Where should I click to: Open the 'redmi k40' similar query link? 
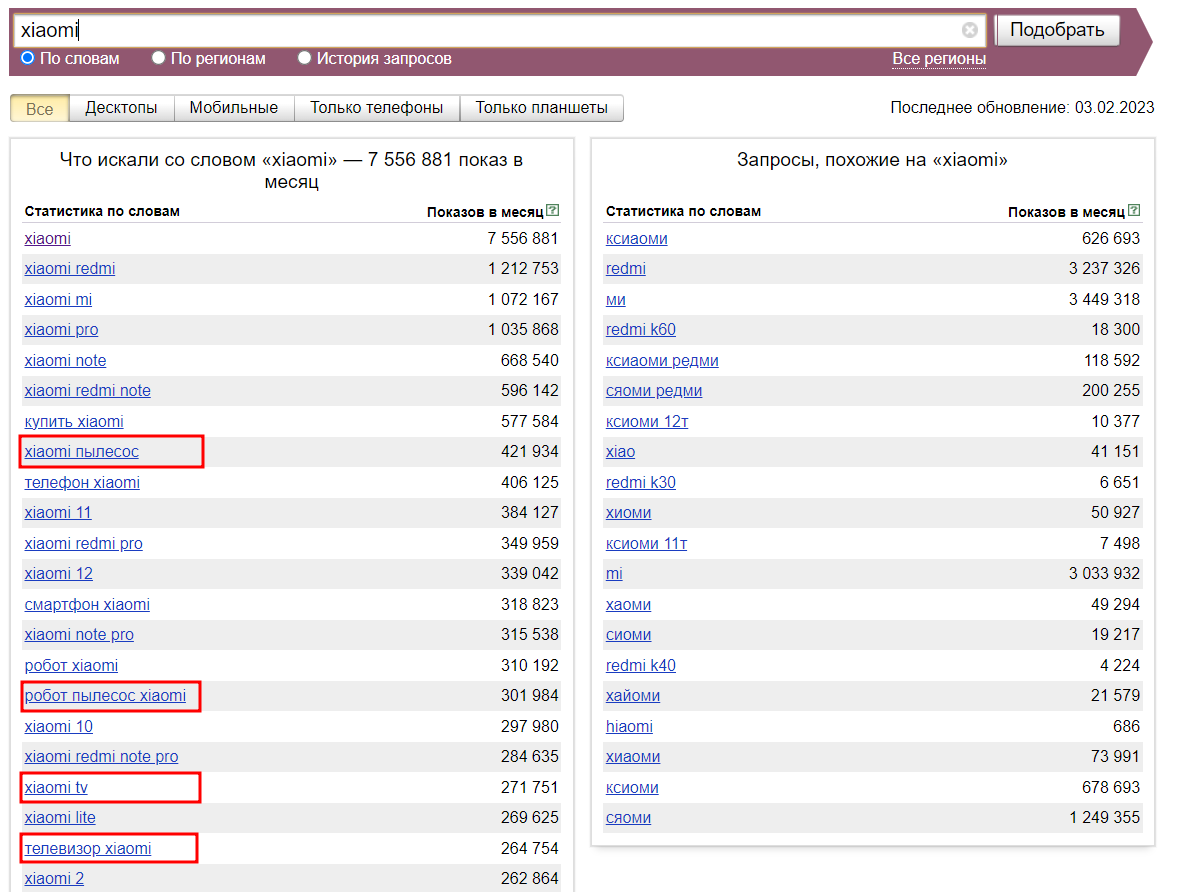[641, 666]
